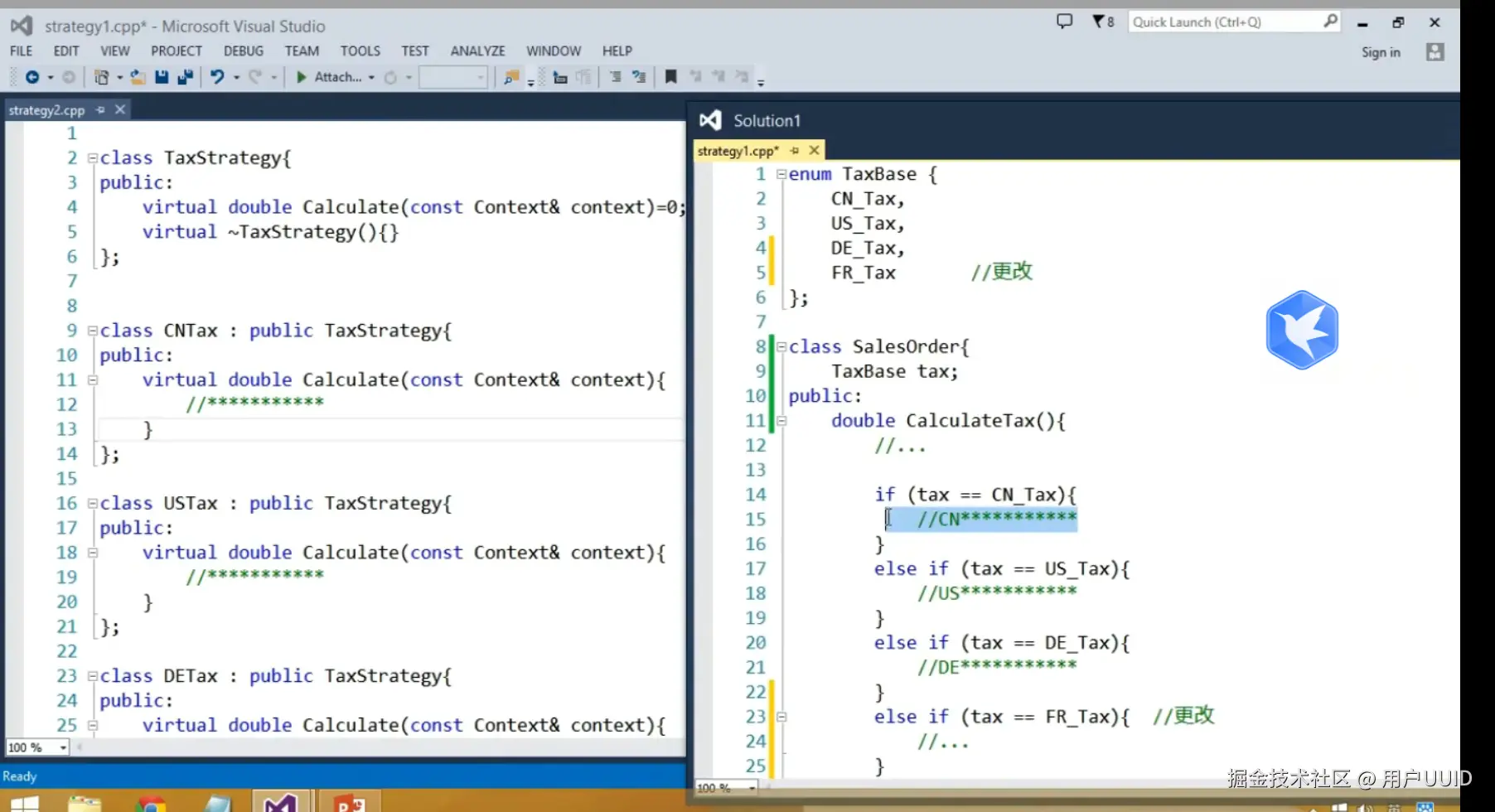Clear all bookmarks with the toolbar icon
Image resolution: width=1495 pixels, height=812 pixels.
(x=742, y=77)
